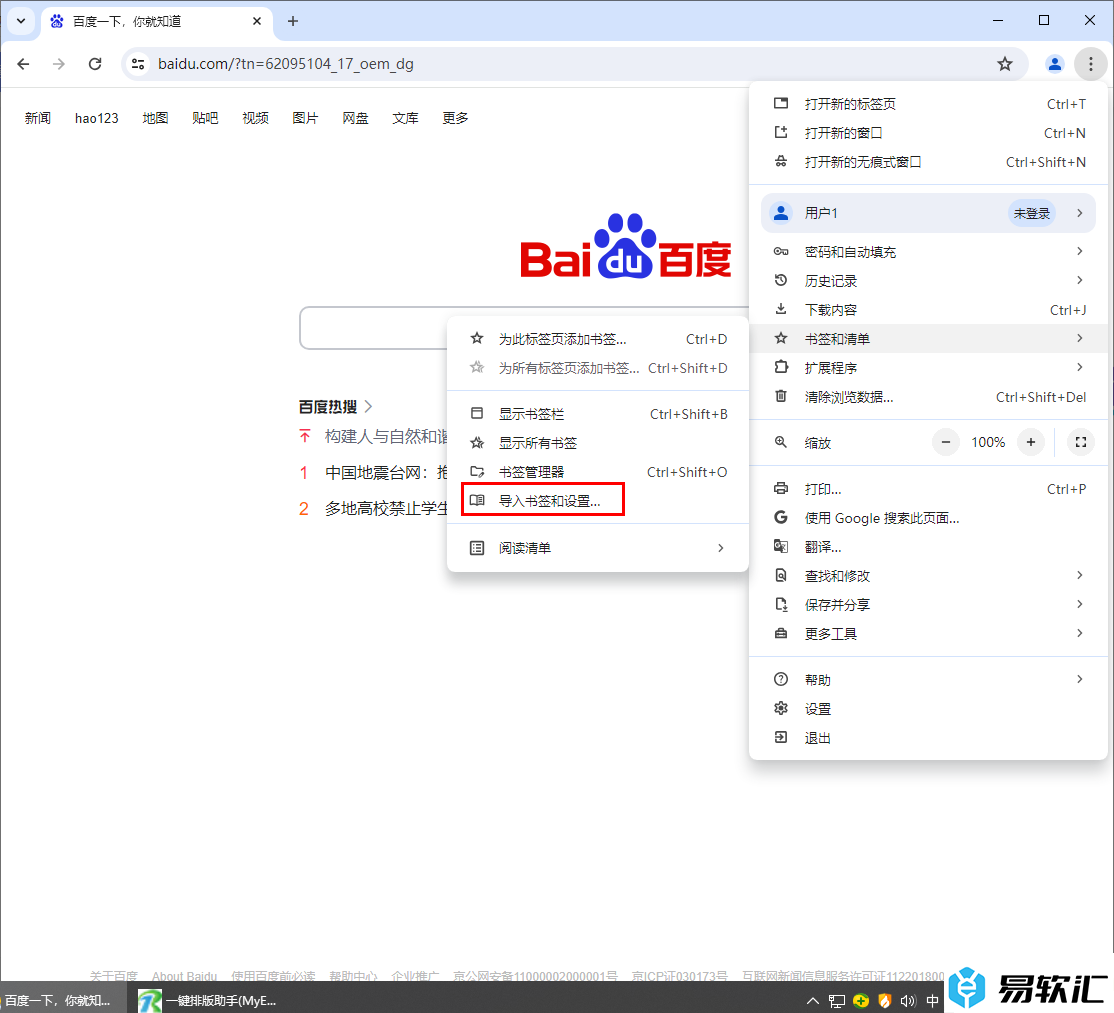The image size is (1114, 1013).
Task: Open the 百度热搜 heading link
Action: click(x=328, y=407)
